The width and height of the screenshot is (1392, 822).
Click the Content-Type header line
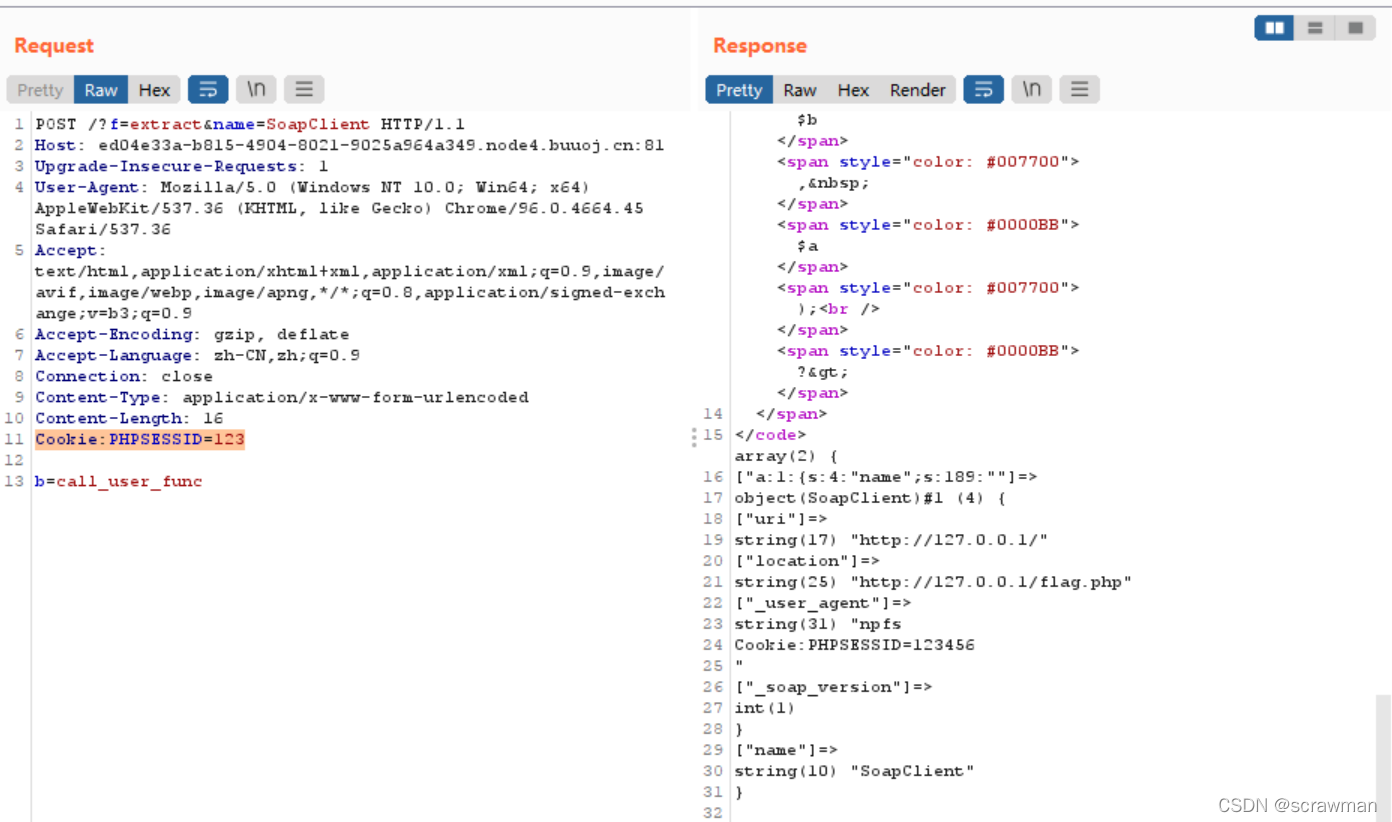282,398
